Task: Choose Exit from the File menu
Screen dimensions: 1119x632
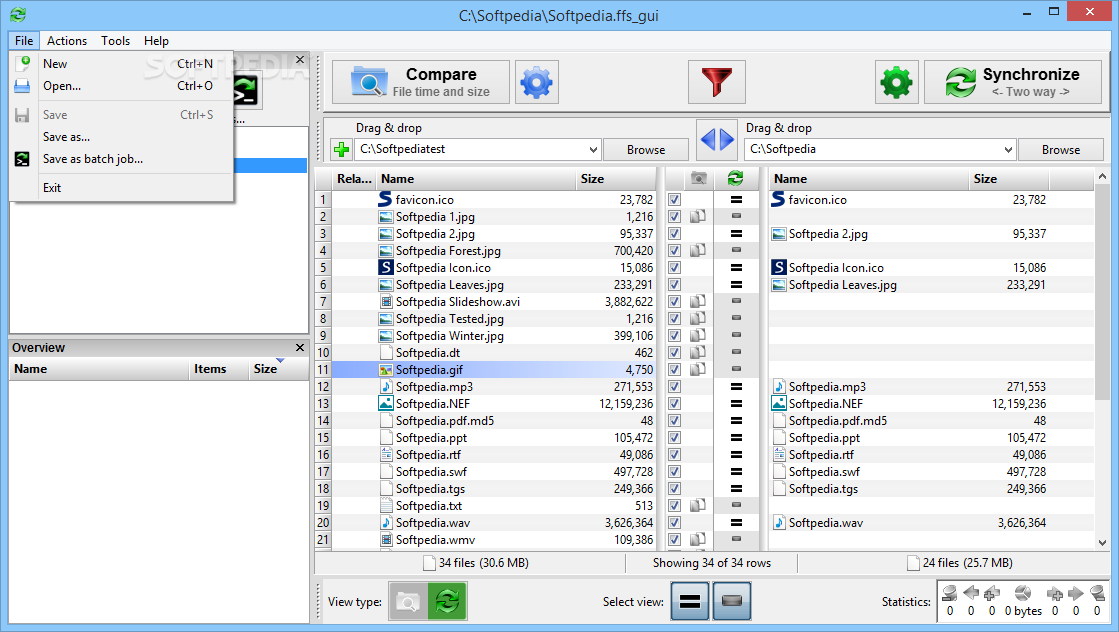Action: (121, 188)
